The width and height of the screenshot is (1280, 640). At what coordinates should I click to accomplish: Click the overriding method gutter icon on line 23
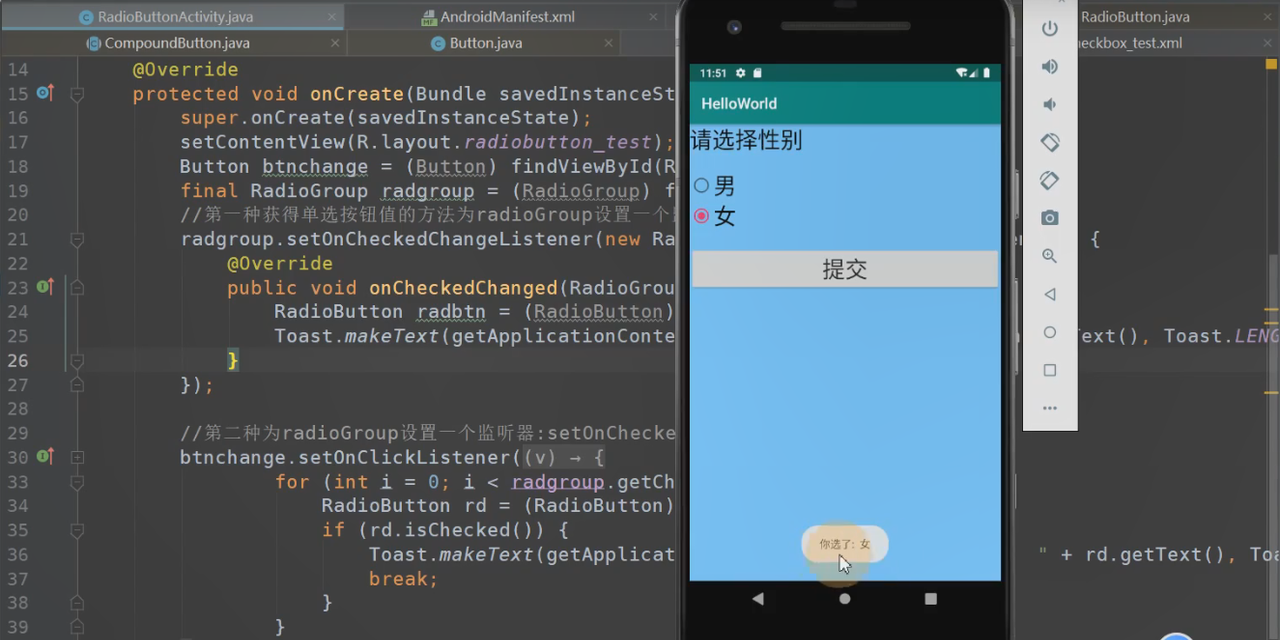44,287
